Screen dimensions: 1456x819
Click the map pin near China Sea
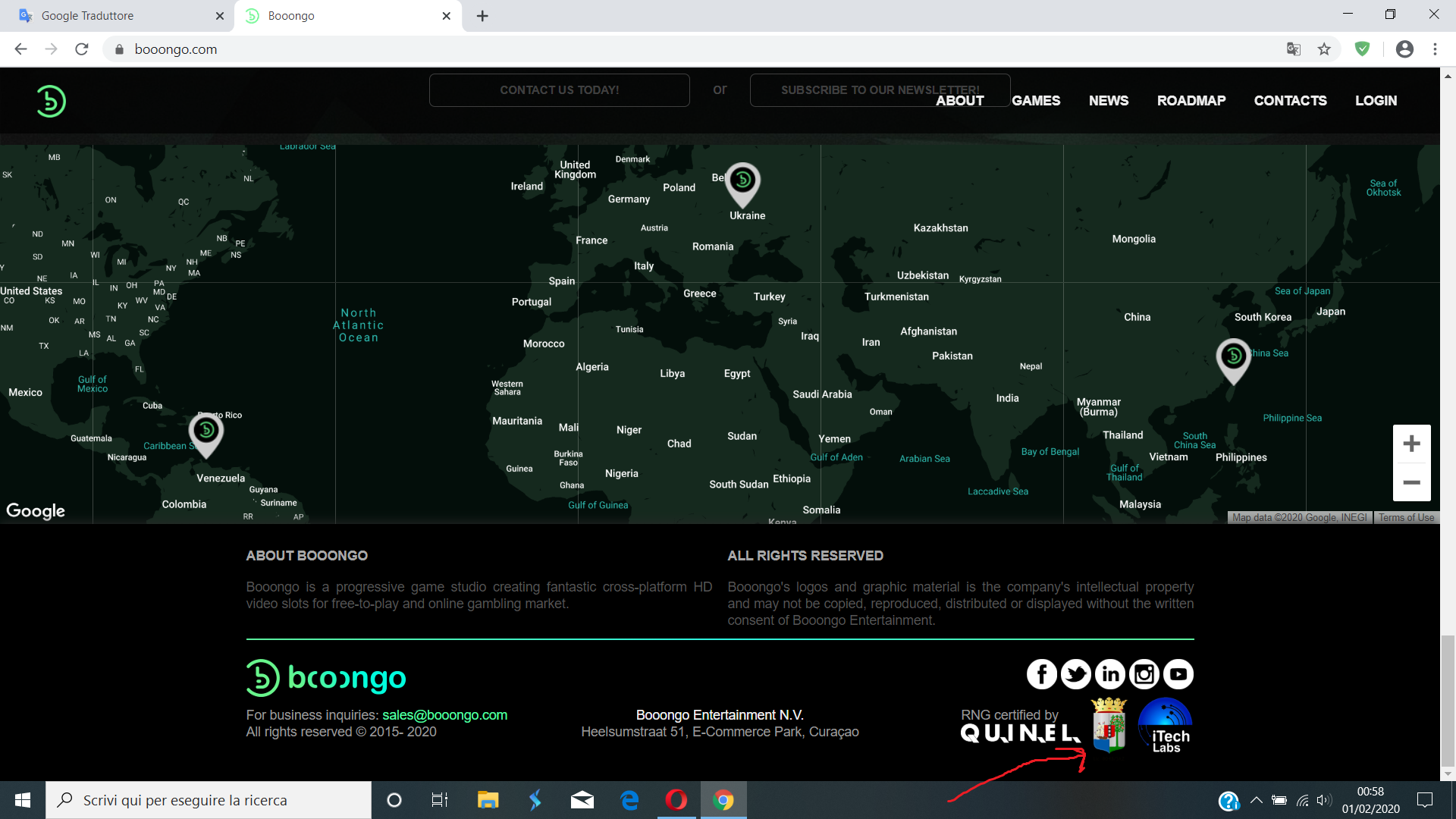pos(1234,361)
